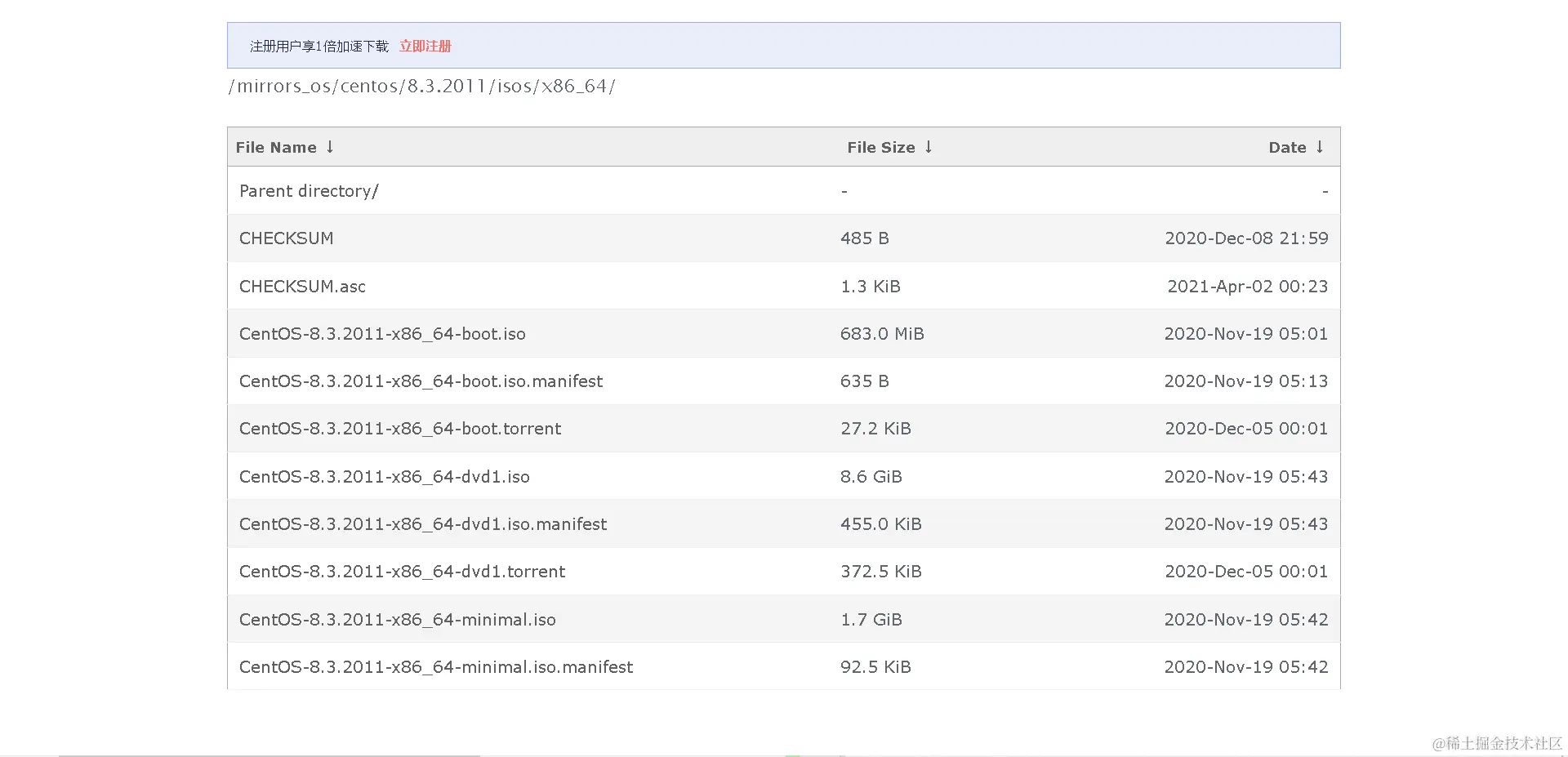Click the 485 B size value
The width and height of the screenshot is (1568, 757).
(x=865, y=238)
